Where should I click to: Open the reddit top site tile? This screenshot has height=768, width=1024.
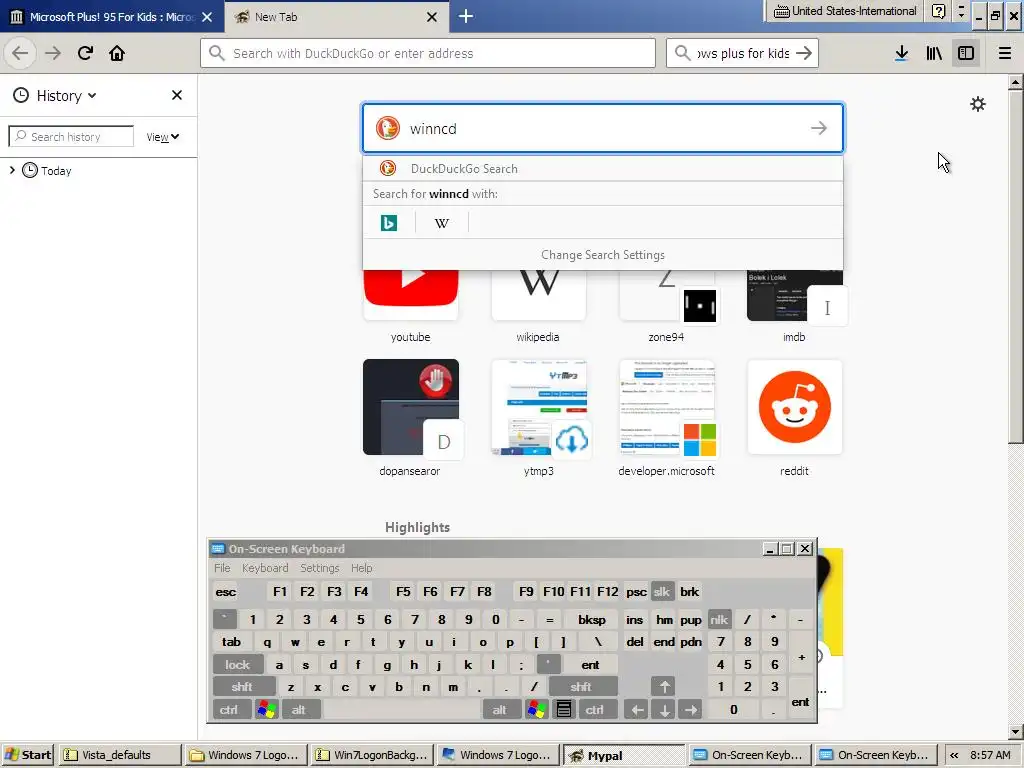coord(795,407)
